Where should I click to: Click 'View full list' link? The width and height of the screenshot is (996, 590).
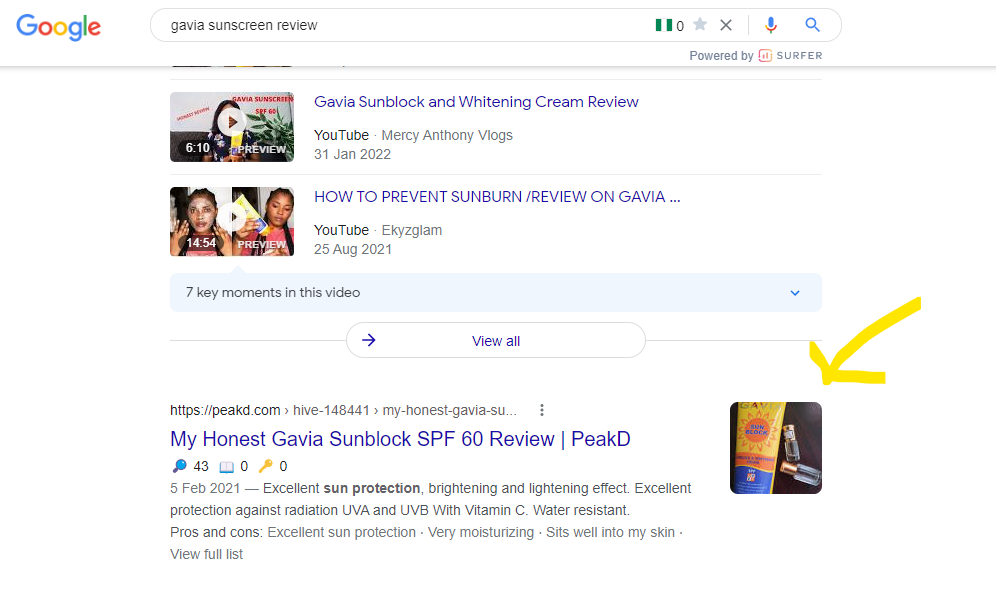coord(206,554)
